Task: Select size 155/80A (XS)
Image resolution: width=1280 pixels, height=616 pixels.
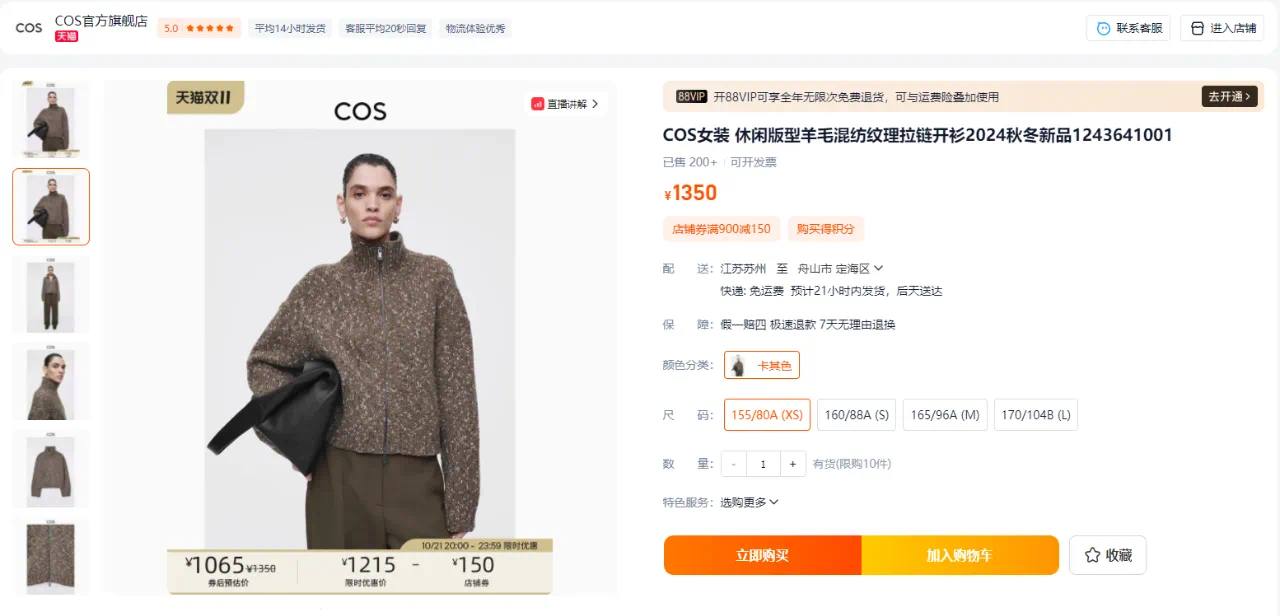Action: [767, 414]
